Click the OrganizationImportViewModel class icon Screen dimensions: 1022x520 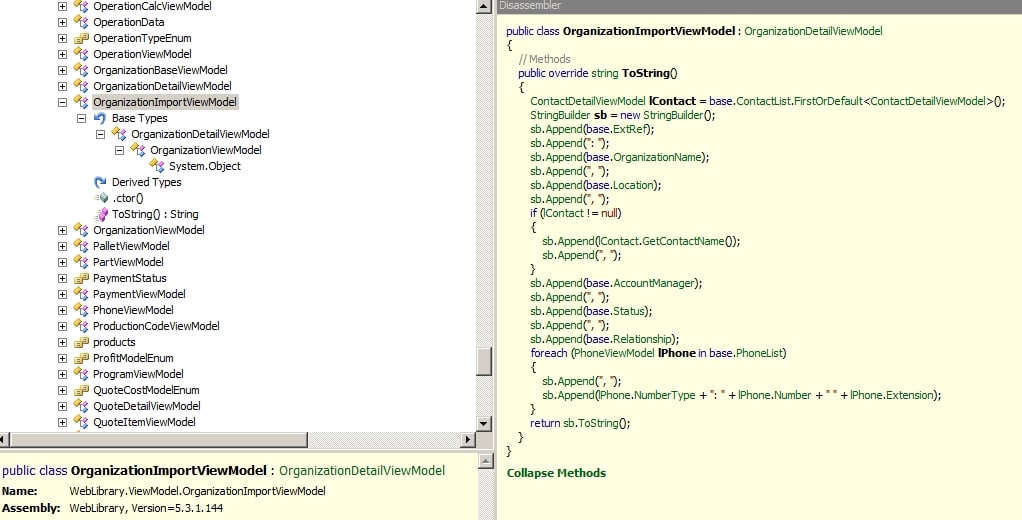click(81, 102)
